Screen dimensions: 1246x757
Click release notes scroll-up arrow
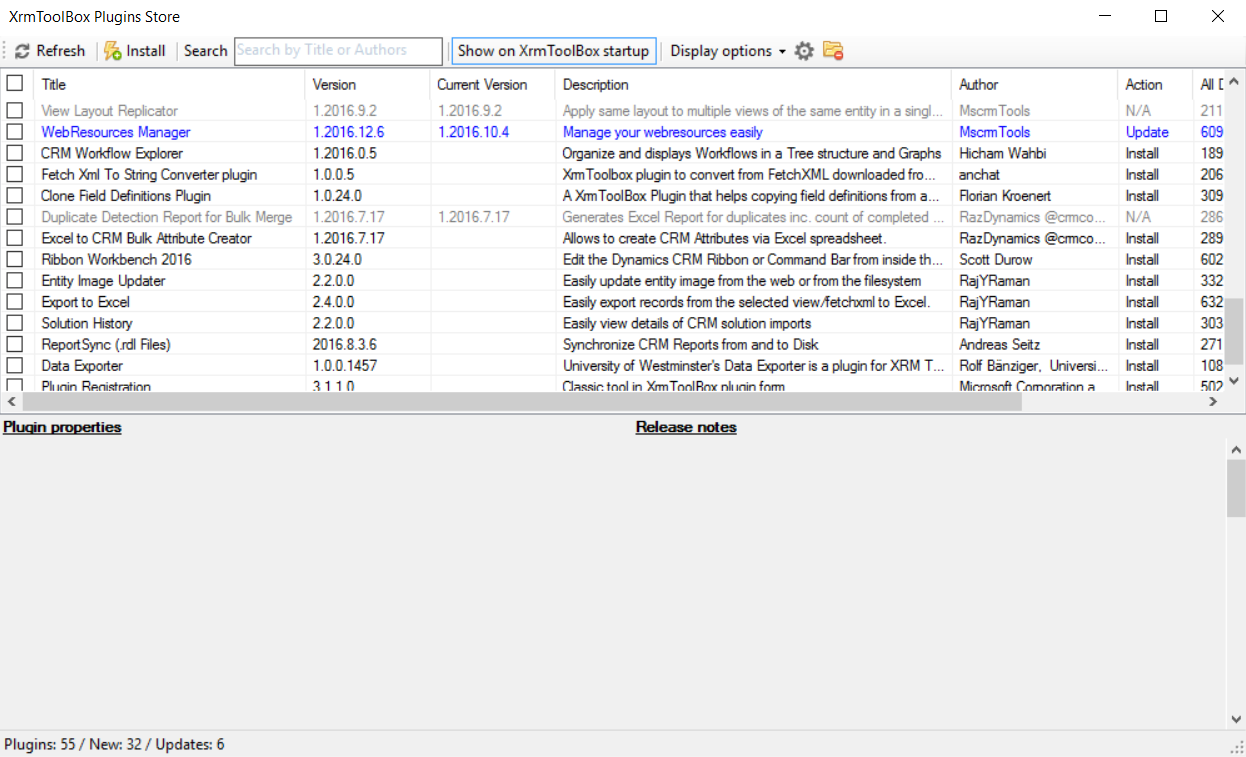[1236, 448]
